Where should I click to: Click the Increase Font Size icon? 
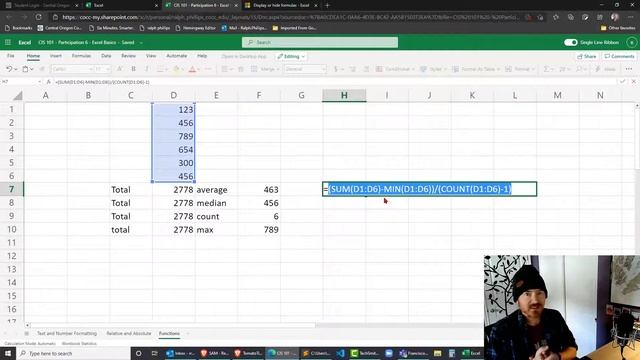point(120,69)
